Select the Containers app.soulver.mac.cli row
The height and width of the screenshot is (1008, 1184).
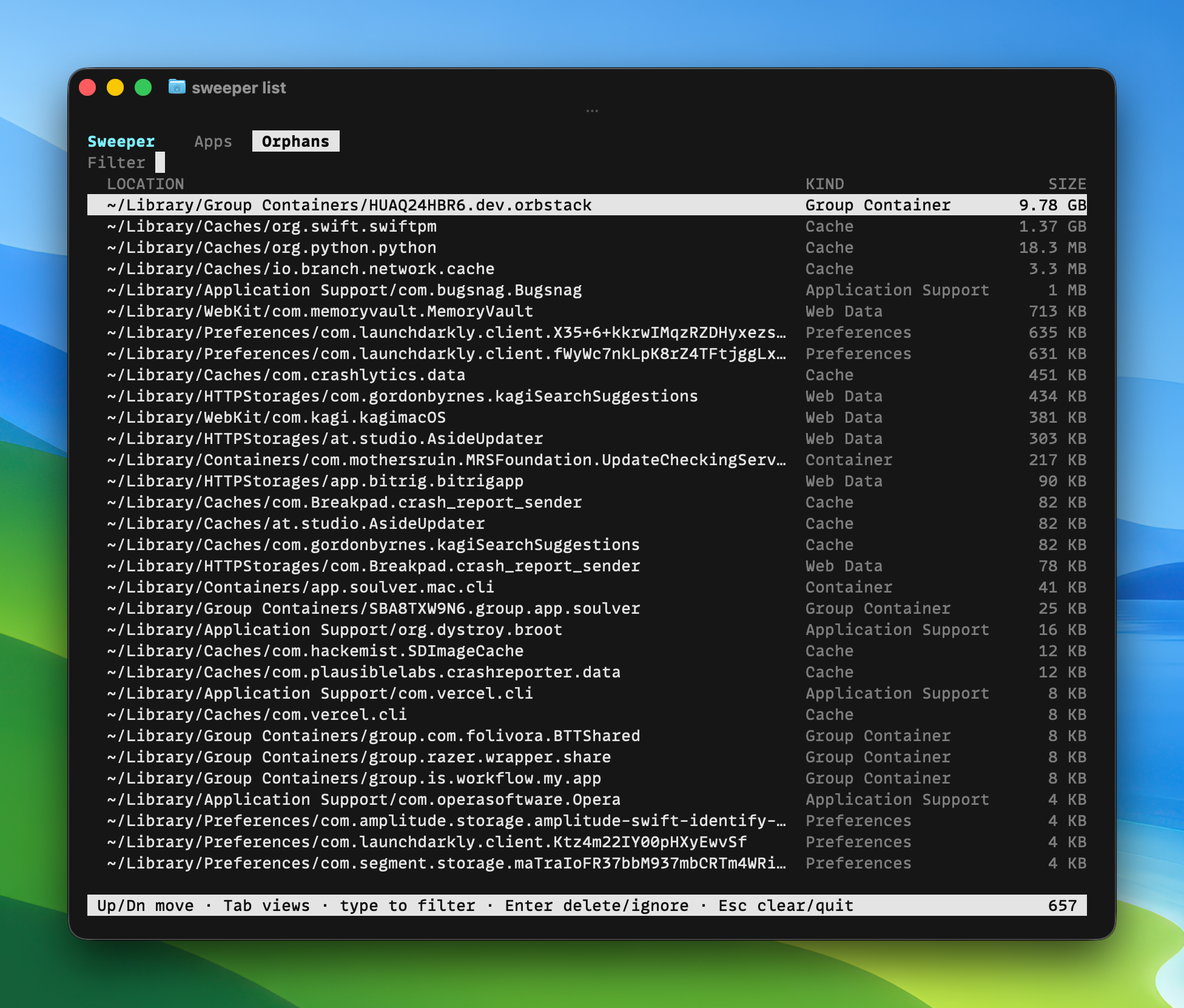tap(587, 587)
